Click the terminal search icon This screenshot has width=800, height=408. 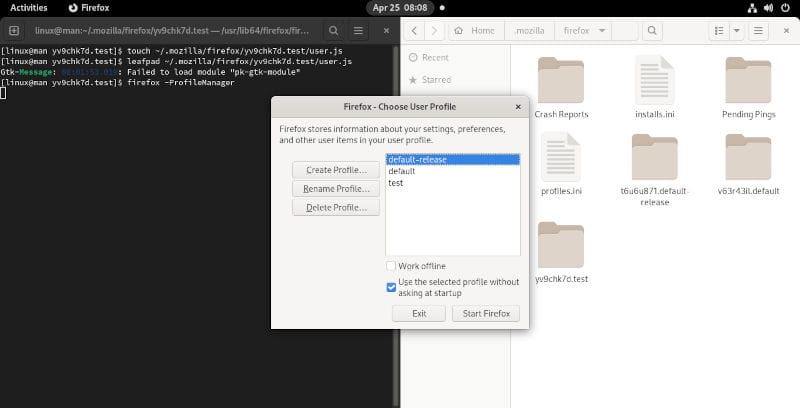(333, 31)
